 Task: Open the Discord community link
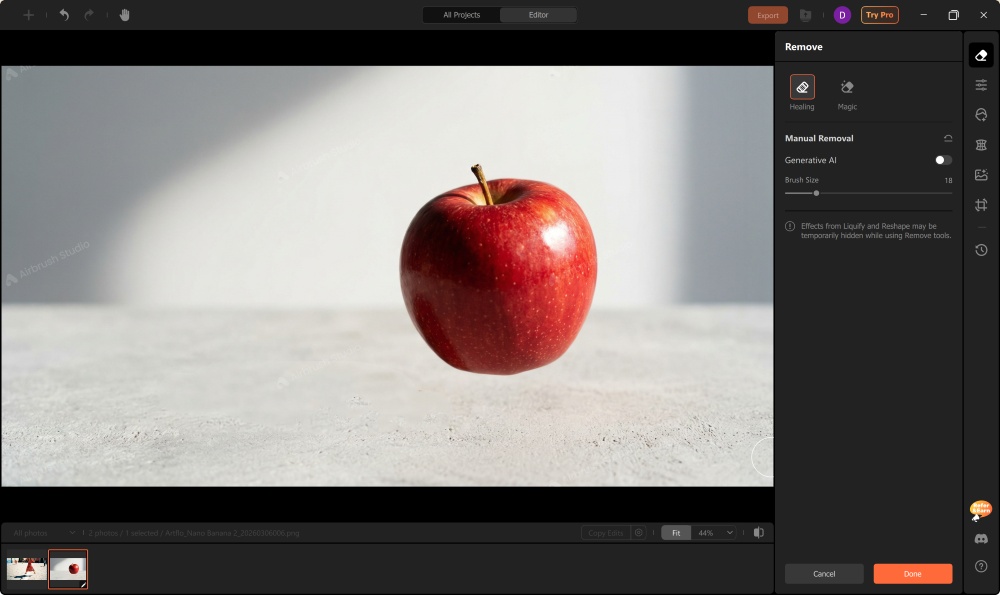click(x=979, y=538)
